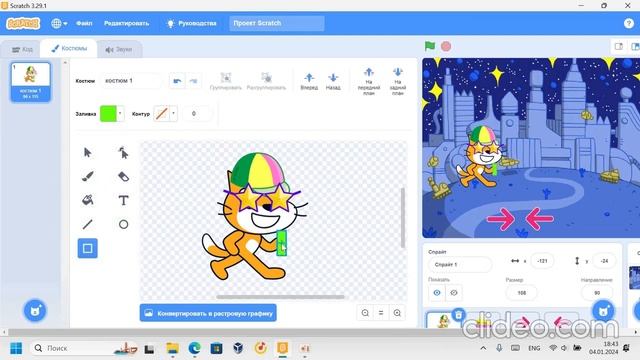The image size is (640, 360).
Task: Click the canvas vertical scrollbar
Action: (x=403, y=218)
